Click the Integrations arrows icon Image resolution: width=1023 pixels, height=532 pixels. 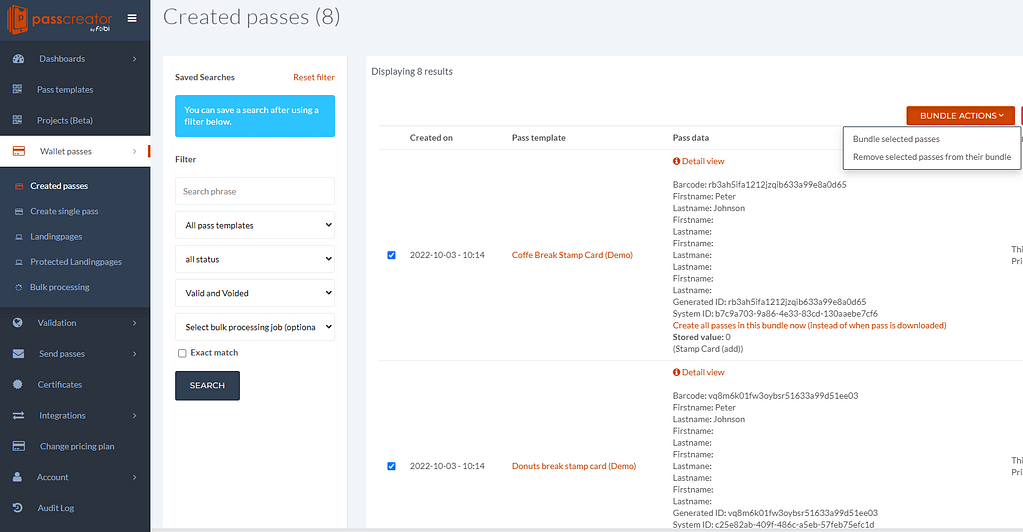click(x=18, y=415)
